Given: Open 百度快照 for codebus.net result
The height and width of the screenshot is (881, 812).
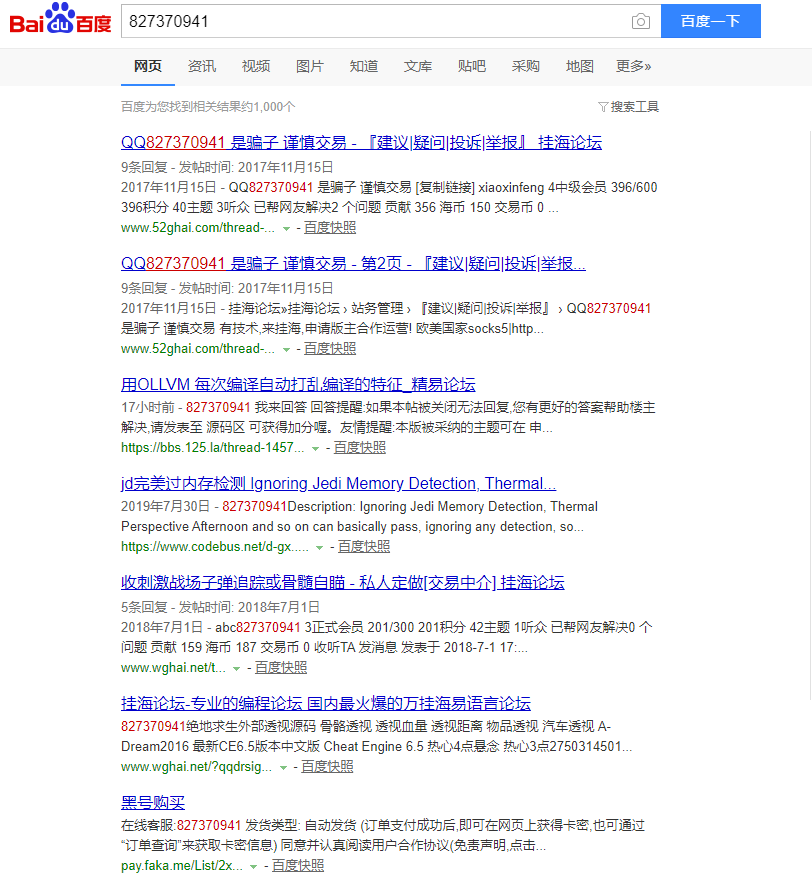Looking at the screenshot, I should click(x=364, y=547).
